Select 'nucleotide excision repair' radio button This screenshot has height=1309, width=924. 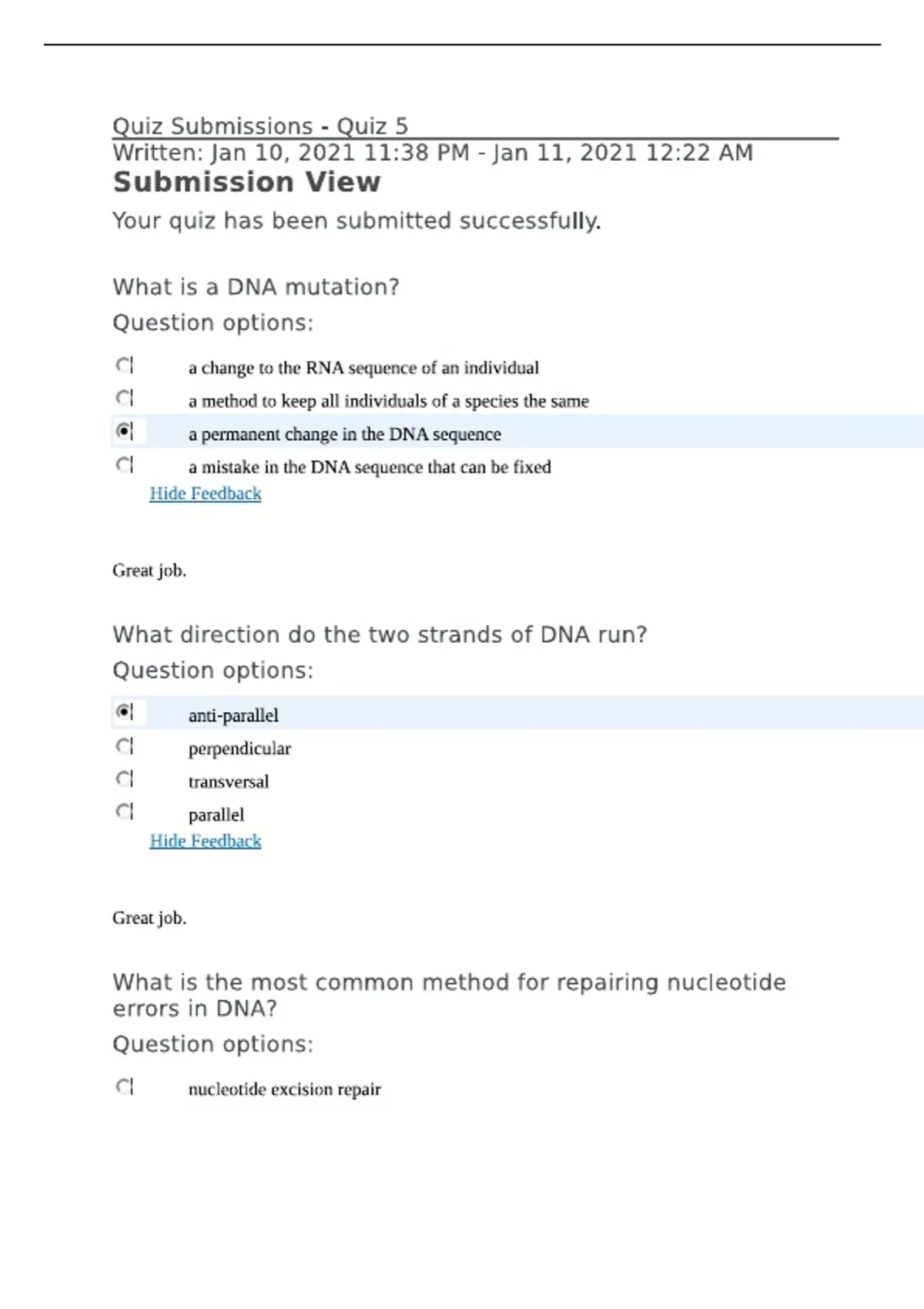(124, 1086)
